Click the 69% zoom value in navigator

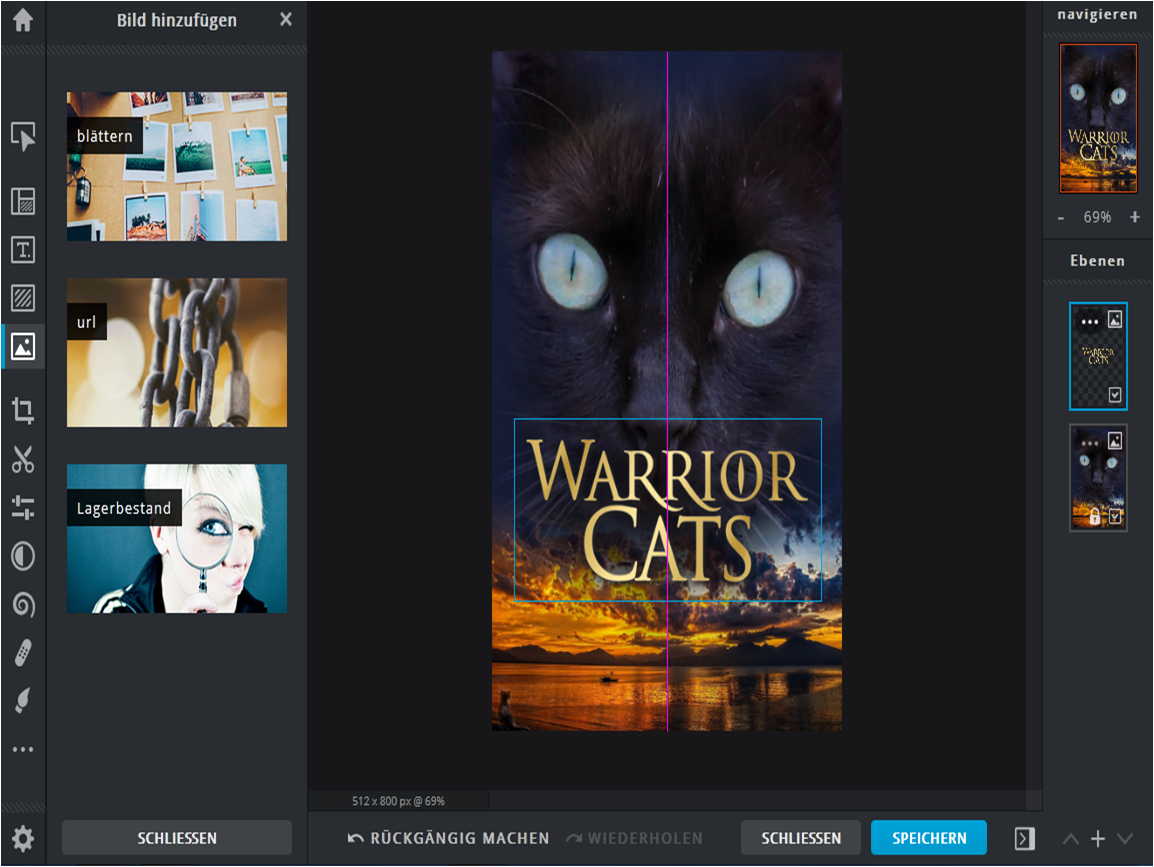tap(1097, 217)
